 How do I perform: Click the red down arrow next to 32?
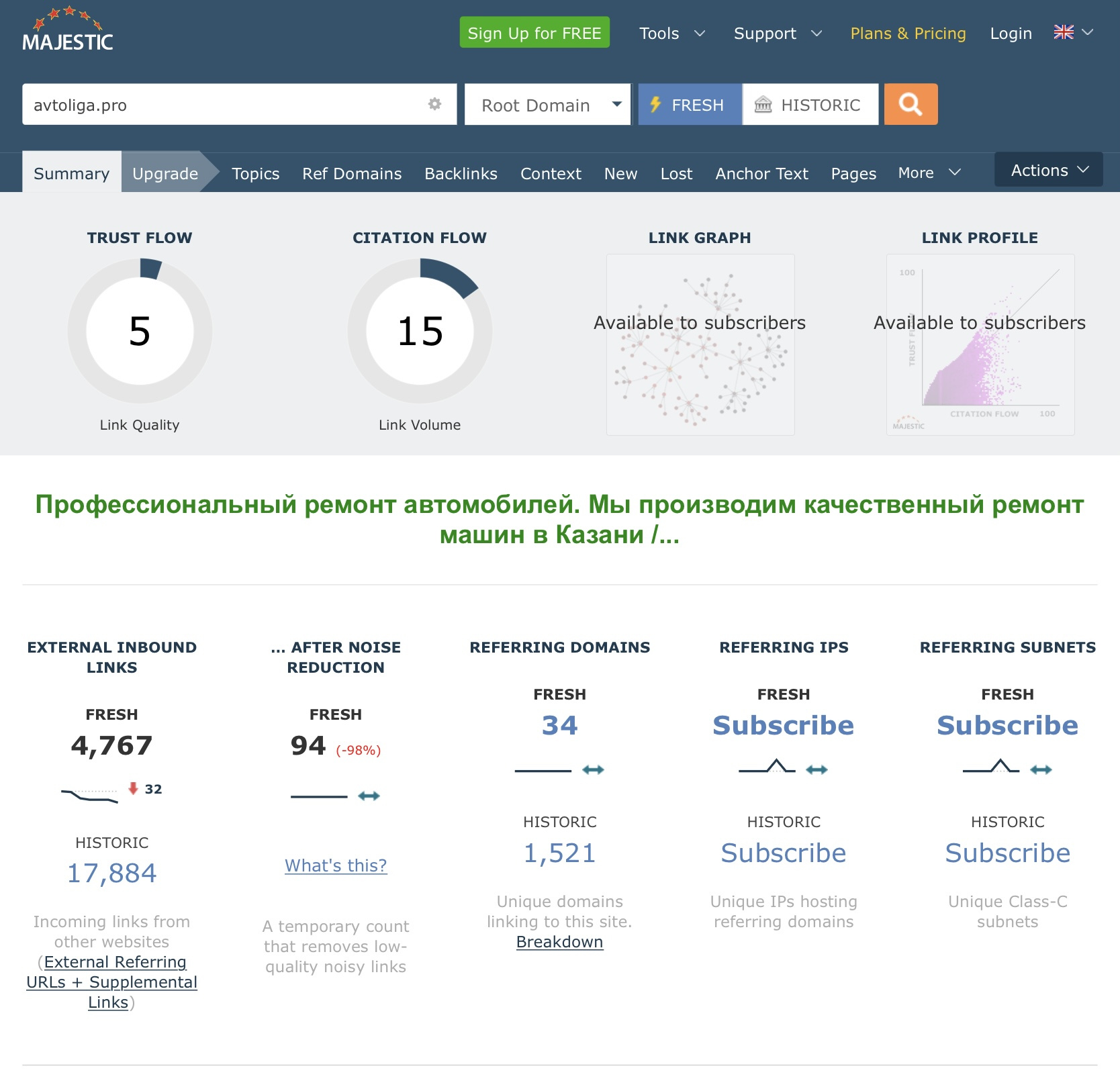(133, 789)
